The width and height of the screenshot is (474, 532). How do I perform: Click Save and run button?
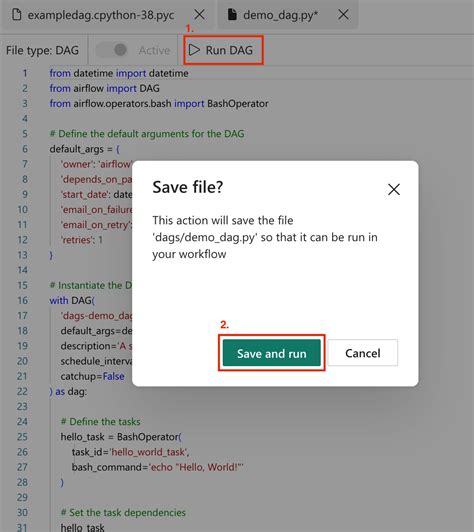[271, 353]
